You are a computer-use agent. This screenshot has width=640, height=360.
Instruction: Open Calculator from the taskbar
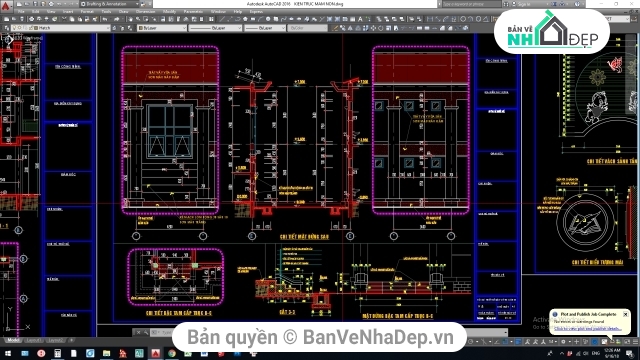pos(58,353)
